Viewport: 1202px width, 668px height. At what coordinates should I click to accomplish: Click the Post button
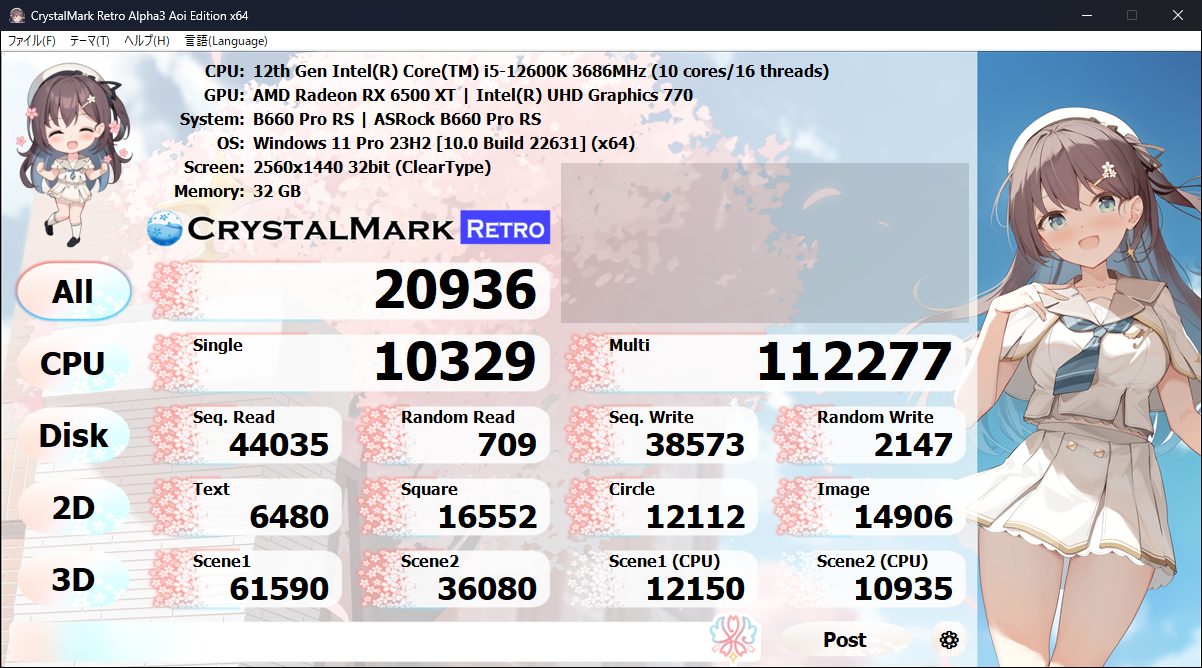(x=845, y=640)
